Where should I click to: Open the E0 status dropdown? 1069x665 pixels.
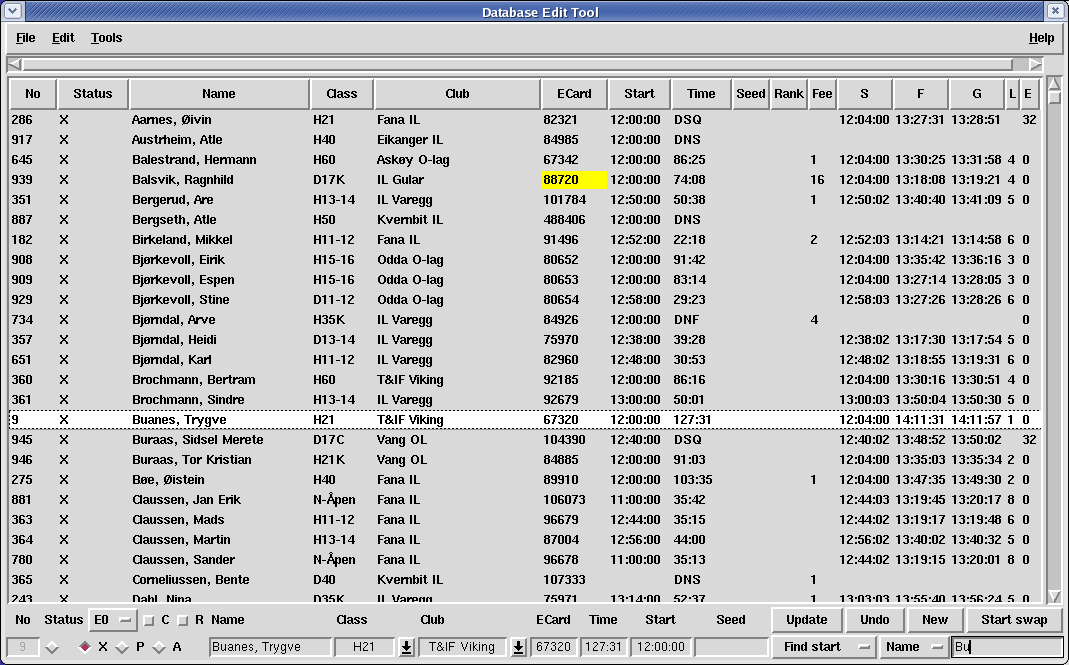point(112,620)
